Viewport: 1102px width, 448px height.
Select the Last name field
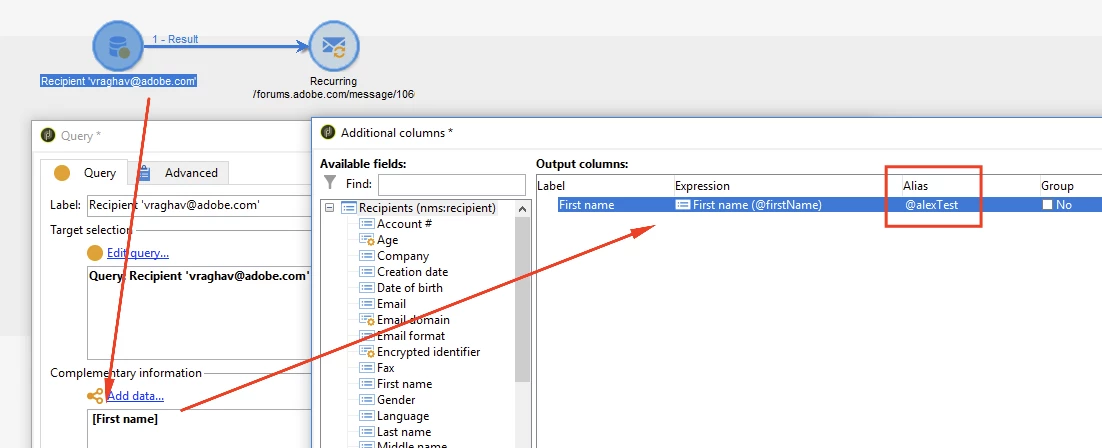click(x=404, y=432)
